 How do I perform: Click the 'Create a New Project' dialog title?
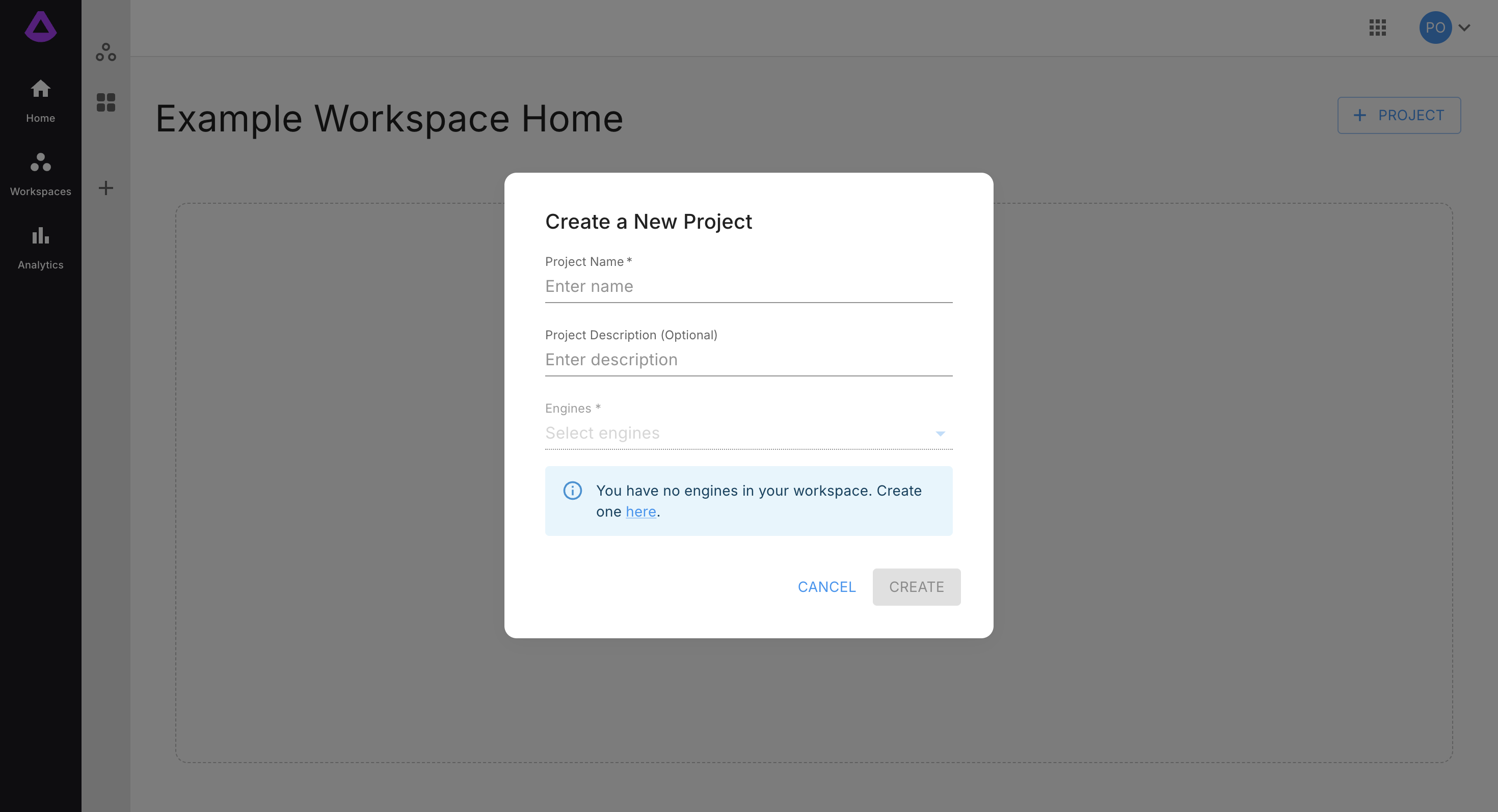pyautogui.click(x=649, y=222)
